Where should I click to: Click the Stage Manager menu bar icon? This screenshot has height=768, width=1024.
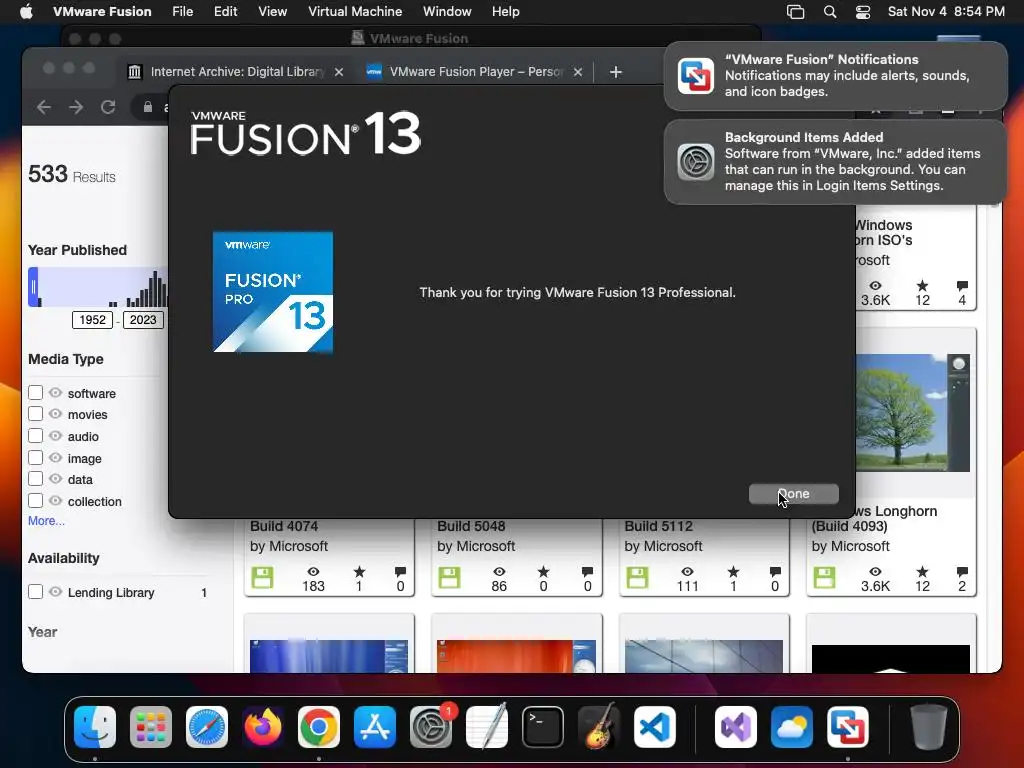[795, 12]
